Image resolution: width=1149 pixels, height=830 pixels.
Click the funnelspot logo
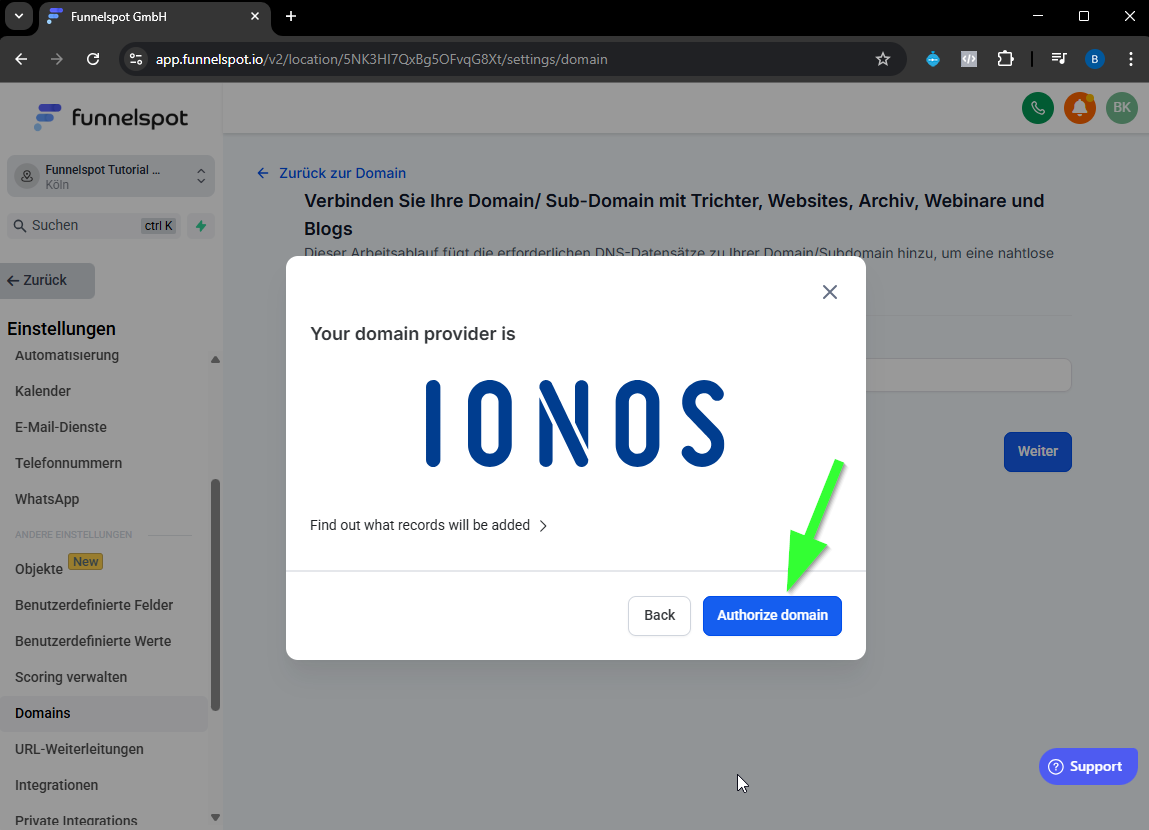click(111, 117)
